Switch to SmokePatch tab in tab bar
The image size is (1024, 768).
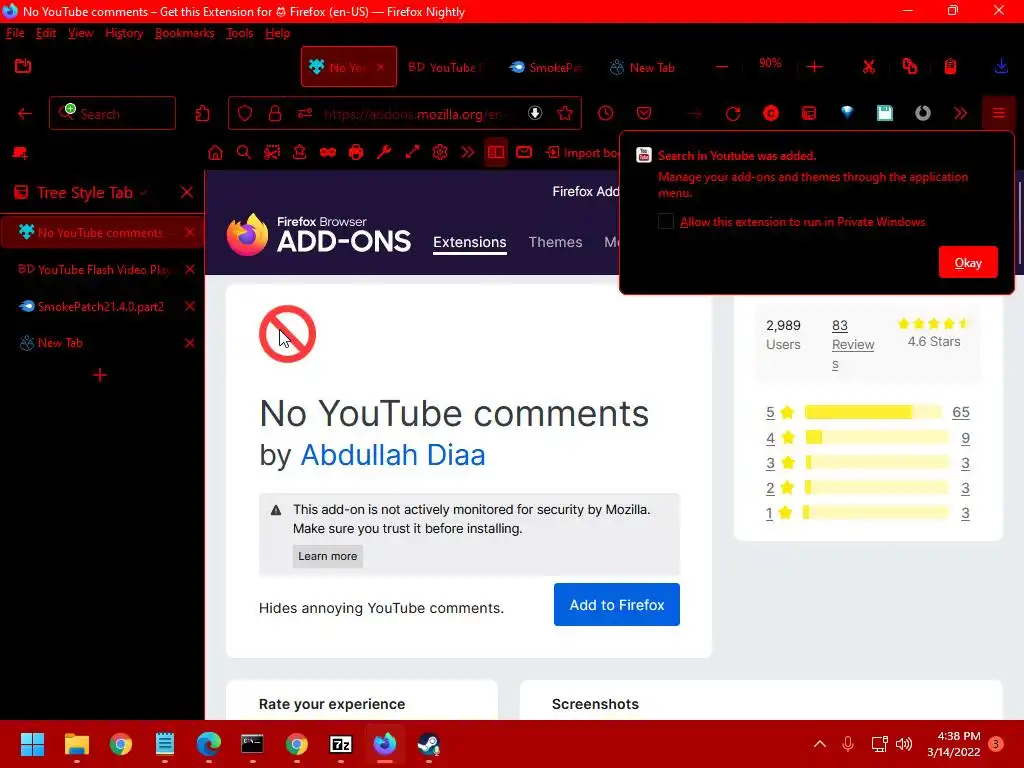coord(546,67)
